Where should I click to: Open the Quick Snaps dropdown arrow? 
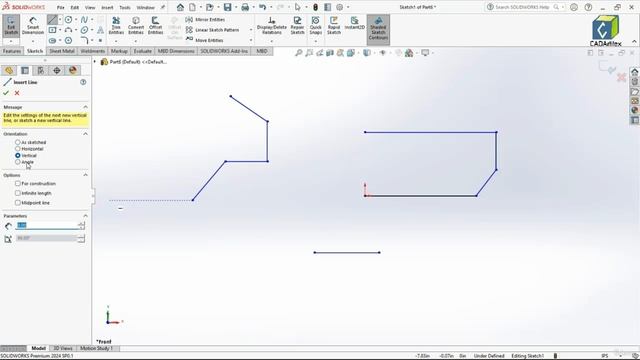(316, 41)
